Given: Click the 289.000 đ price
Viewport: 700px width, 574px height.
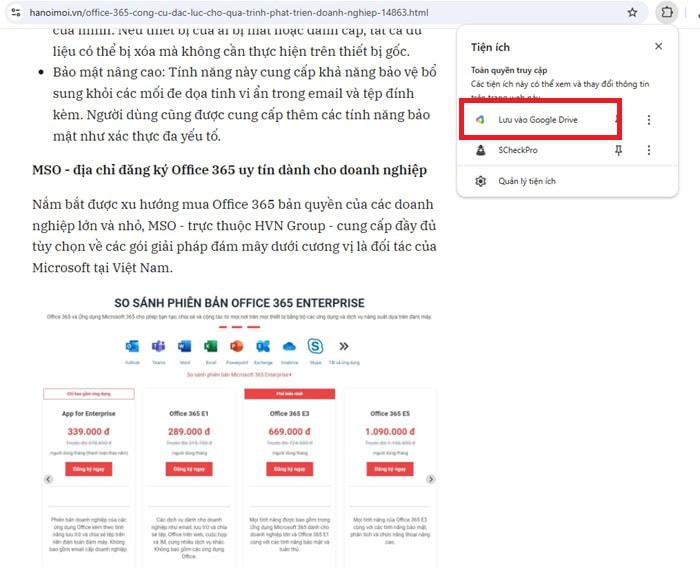Looking at the screenshot, I should coord(189,432).
